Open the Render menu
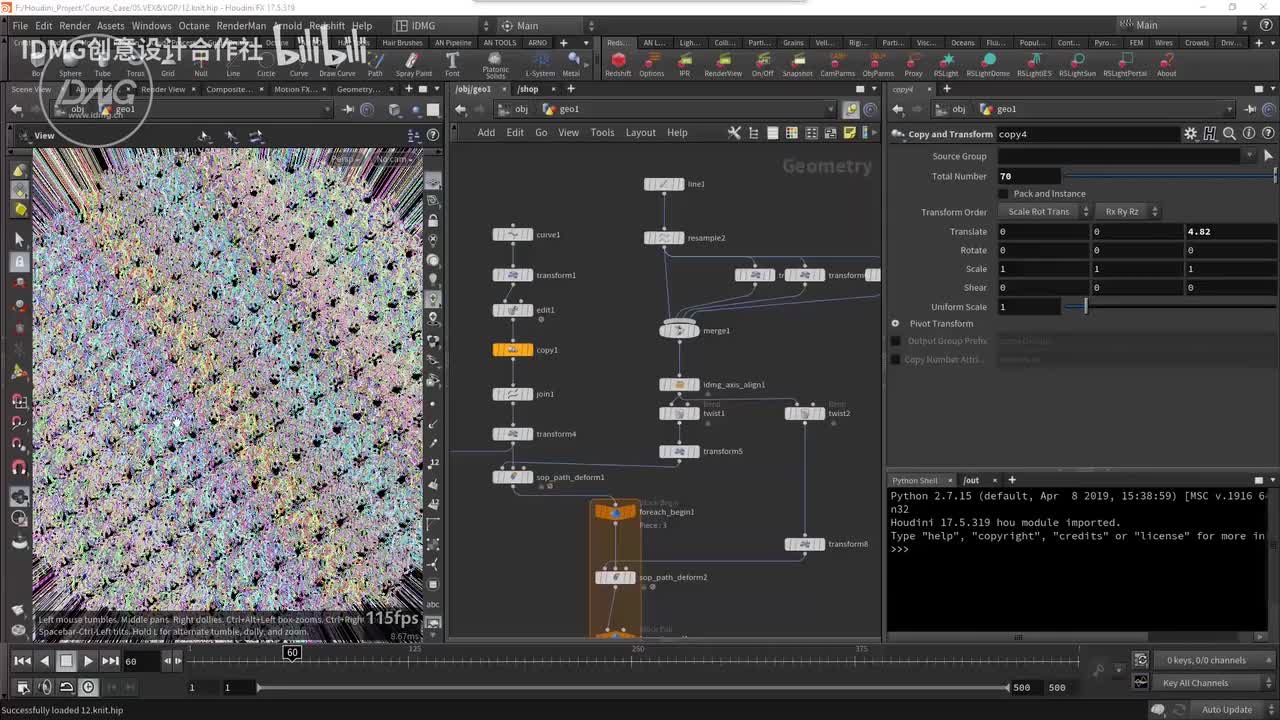The height and width of the screenshot is (720, 1280). [75, 26]
